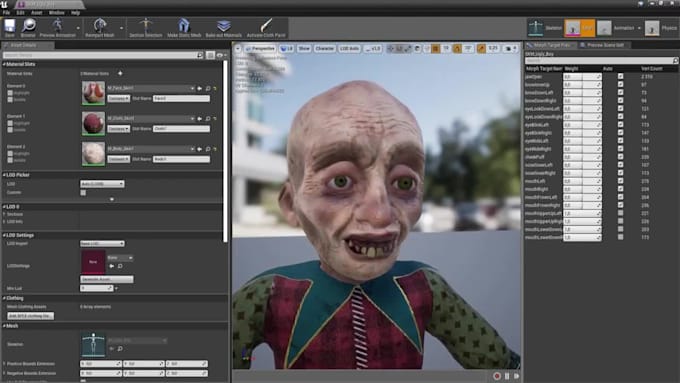
Task: Open the Window menu
Action: click(56, 13)
